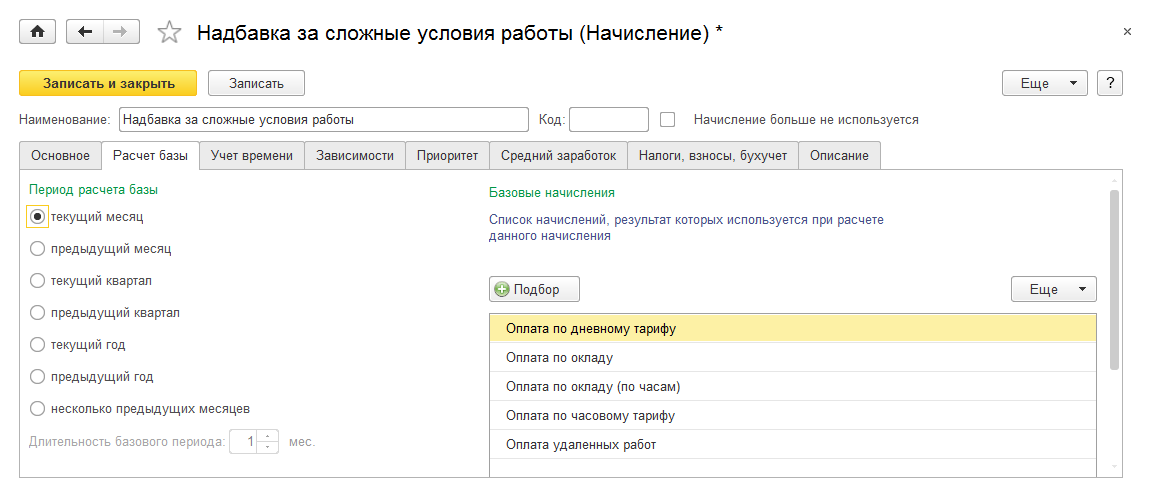Expand the top Еще dropdown menu
The height and width of the screenshot is (492, 1149).
tap(1044, 83)
